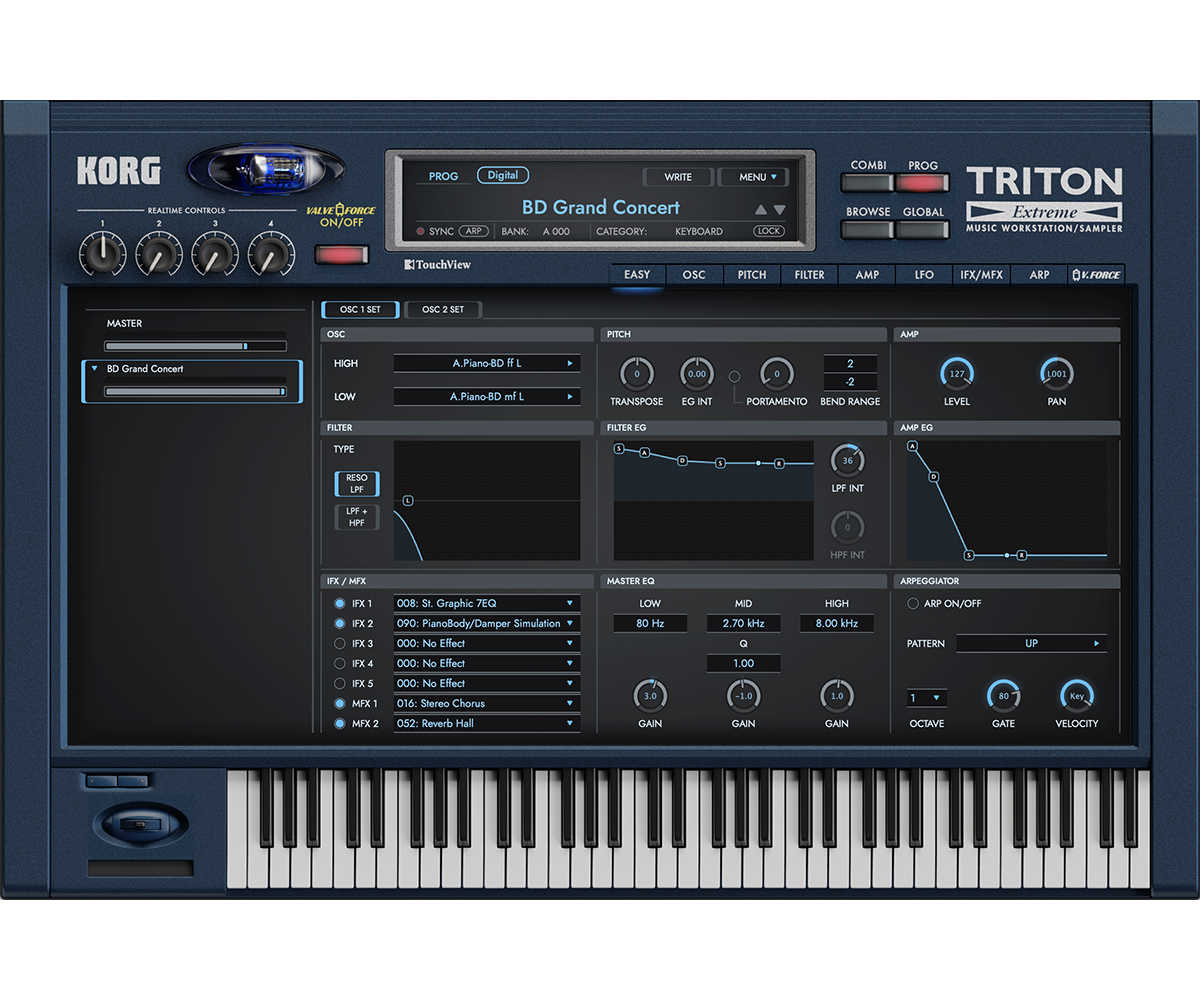This screenshot has width=1200, height=1000.
Task: Turn the TRANSPOSE knob in the Pitch section
Action: (x=637, y=375)
